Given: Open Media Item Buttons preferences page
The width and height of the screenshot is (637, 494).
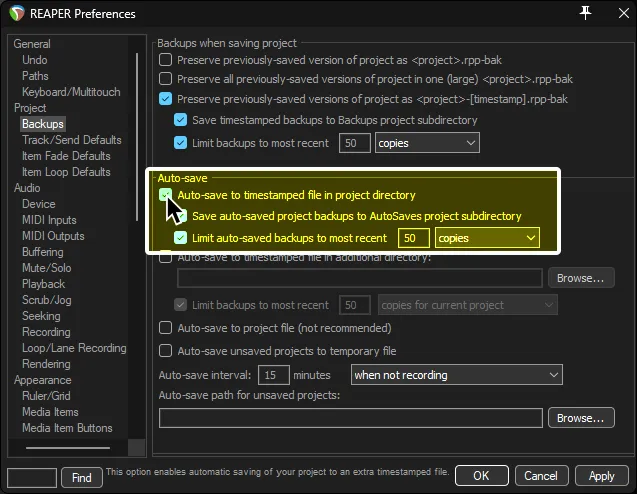Looking at the screenshot, I should [67, 428].
